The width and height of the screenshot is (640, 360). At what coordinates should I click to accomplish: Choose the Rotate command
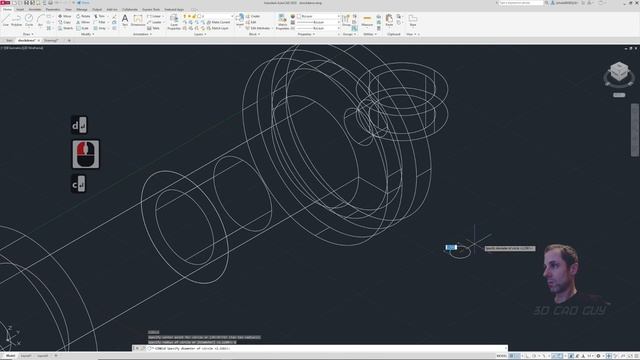[83, 16]
